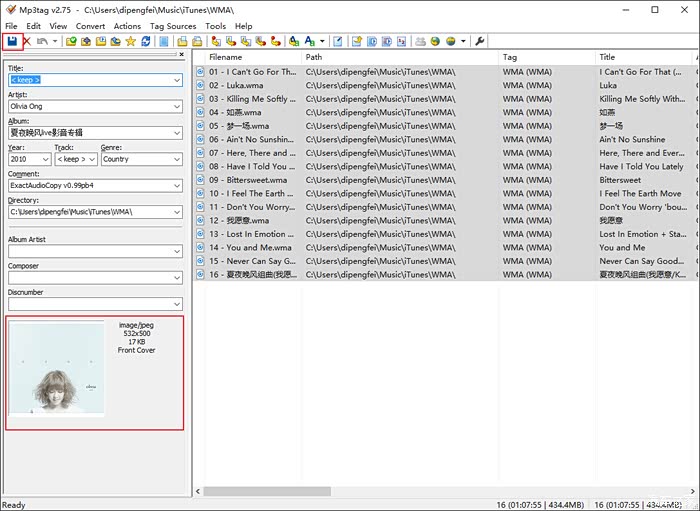The image size is (700, 511).
Task: Click the star Favorite directory icon
Action: pyautogui.click(x=130, y=41)
